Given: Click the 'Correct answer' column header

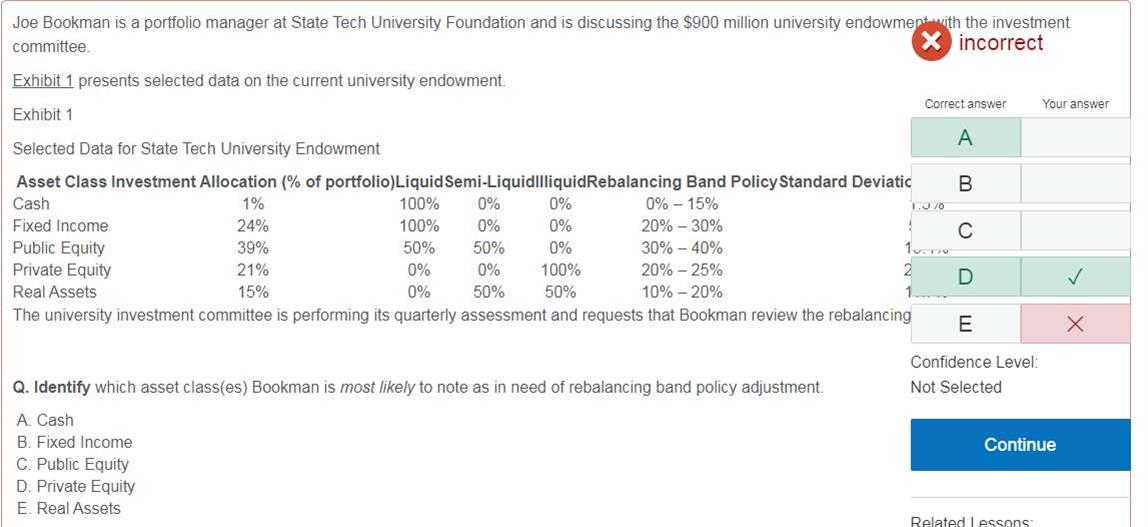Looking at the screenshot, I should point(965,104).
